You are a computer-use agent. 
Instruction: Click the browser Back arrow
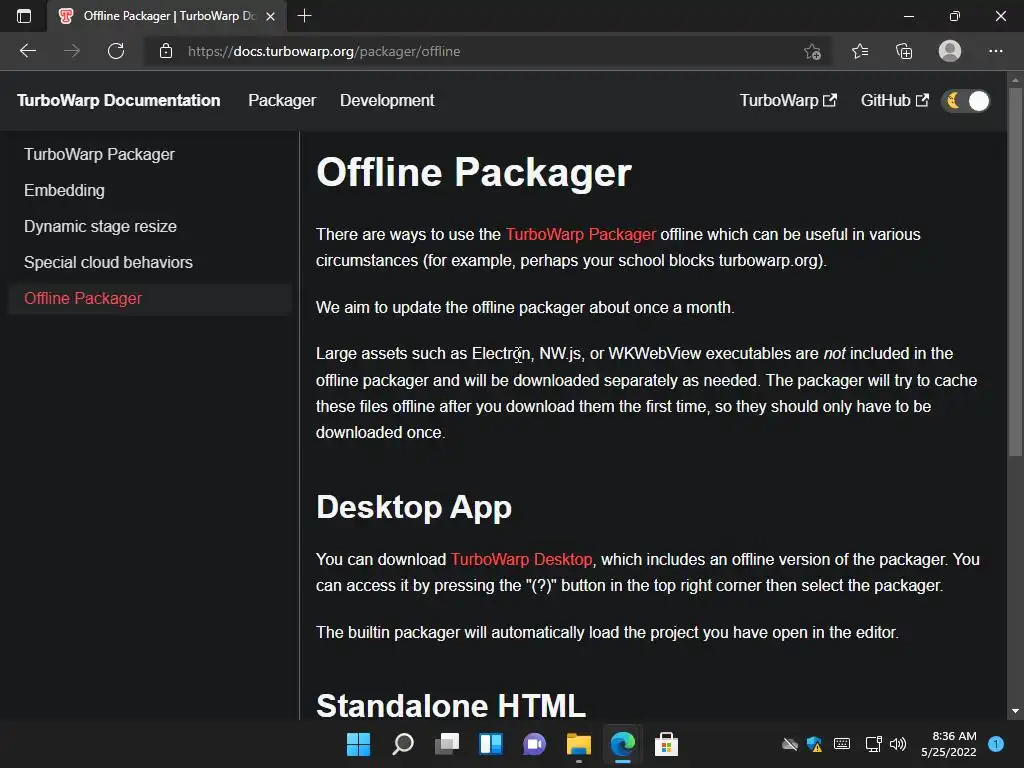pyautogui.click(x=28, y=51)
